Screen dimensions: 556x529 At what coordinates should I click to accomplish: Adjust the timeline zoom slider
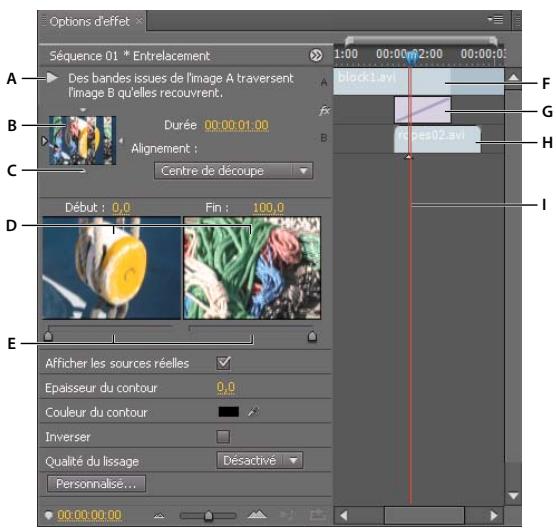click(208, 516)
